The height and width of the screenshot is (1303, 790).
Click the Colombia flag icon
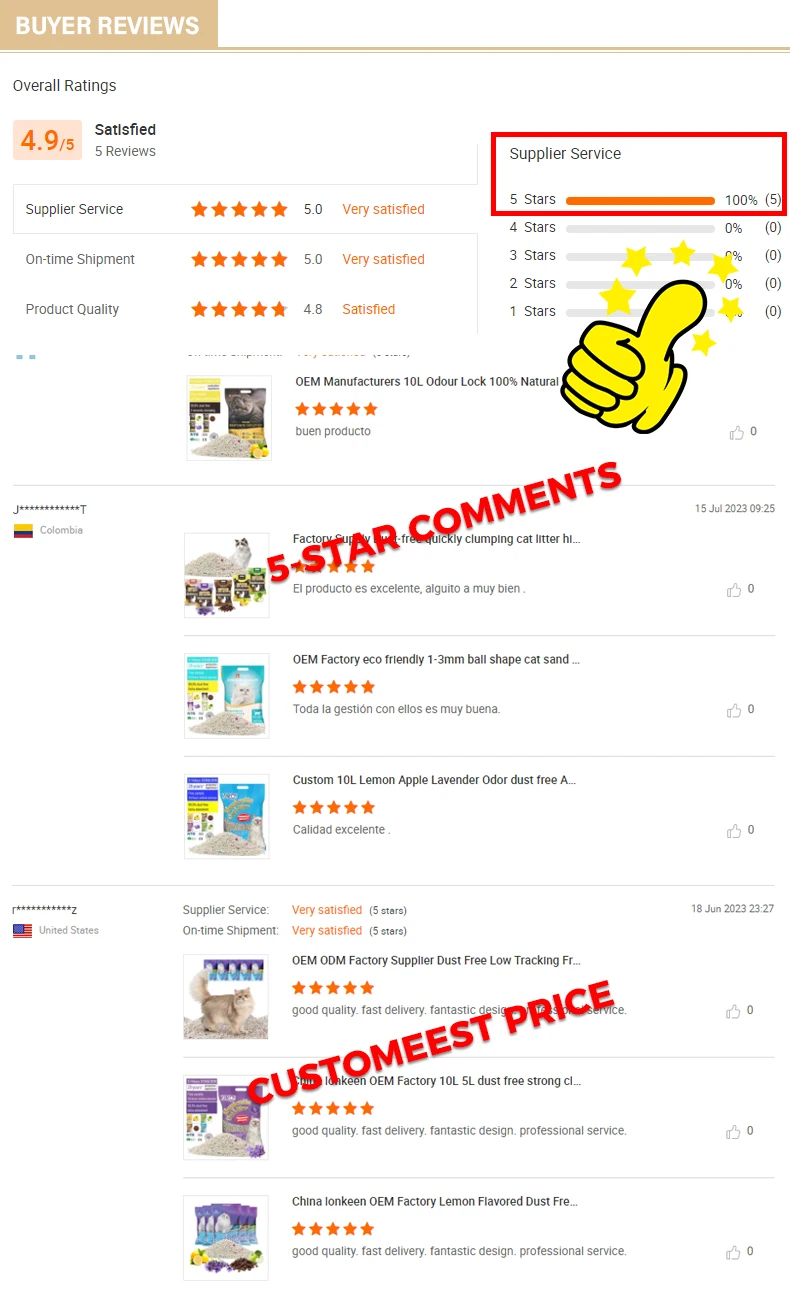pyautogui.click(x=23, y=531)
